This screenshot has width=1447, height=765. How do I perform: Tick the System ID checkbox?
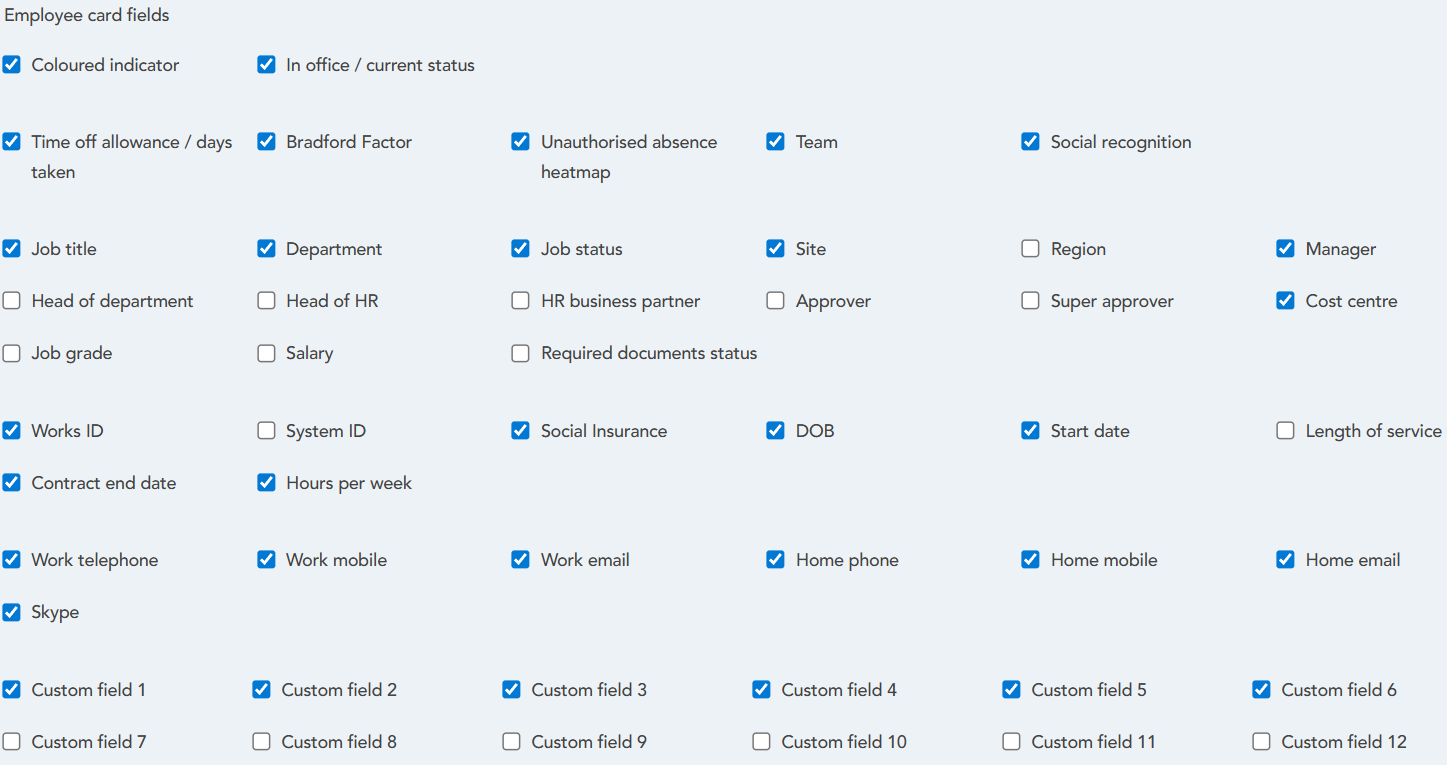click(x=266, y=431)
